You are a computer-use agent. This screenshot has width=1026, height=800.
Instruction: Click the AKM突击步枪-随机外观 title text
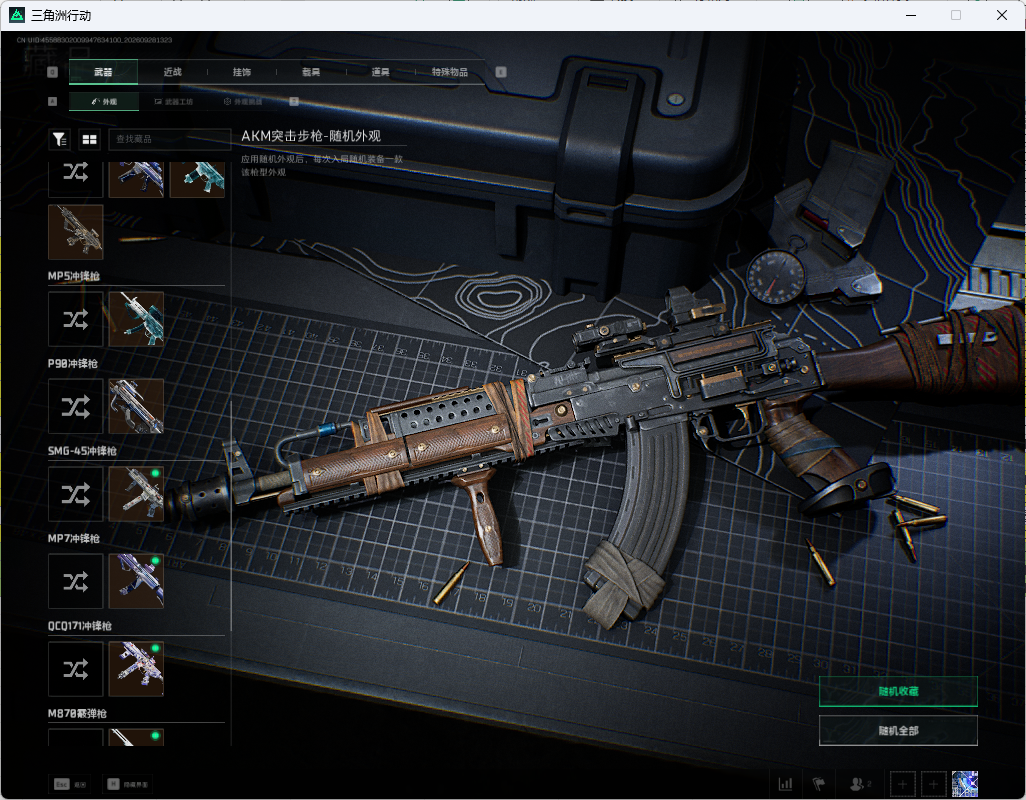(x=311, y=136)
